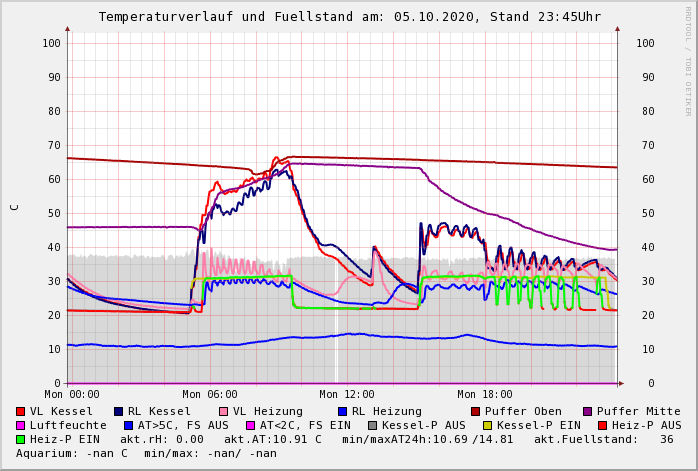Viewport: 698px width, 471px height.
Task: Click the Mon 00:00 time axis label
Action: (x=71, y=395)
